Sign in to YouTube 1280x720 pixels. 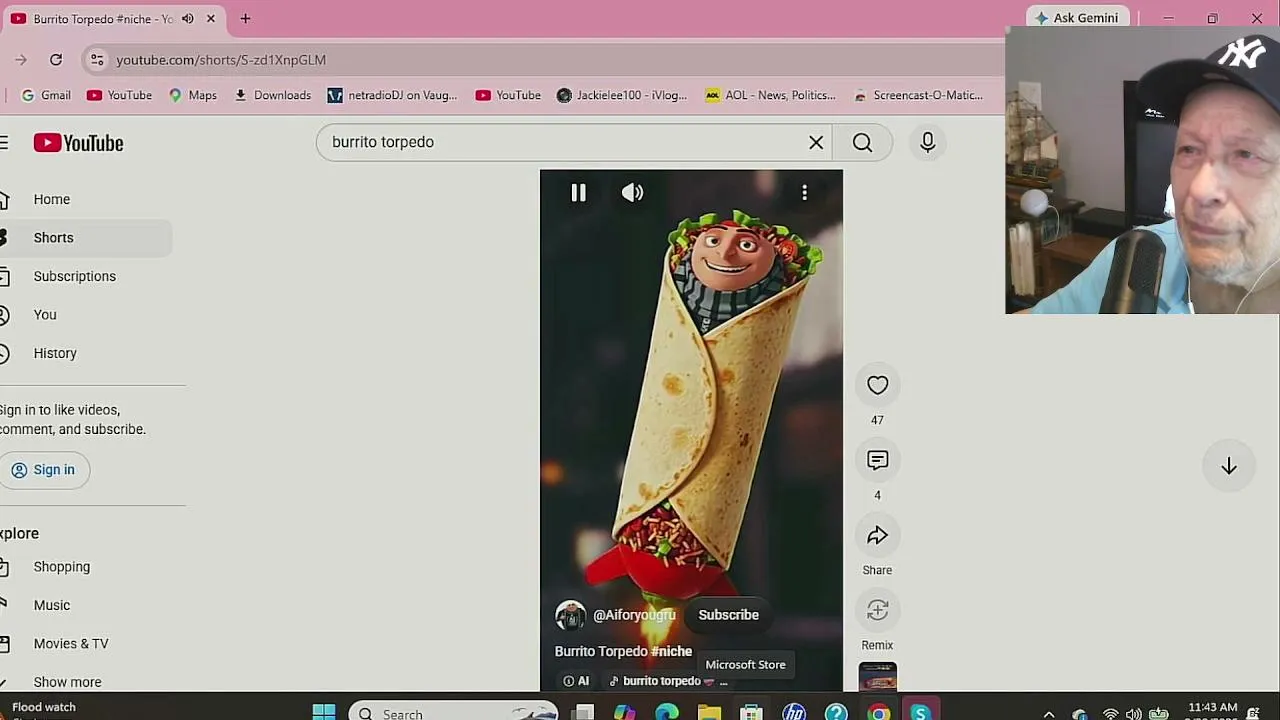click(x=44, y=470)
